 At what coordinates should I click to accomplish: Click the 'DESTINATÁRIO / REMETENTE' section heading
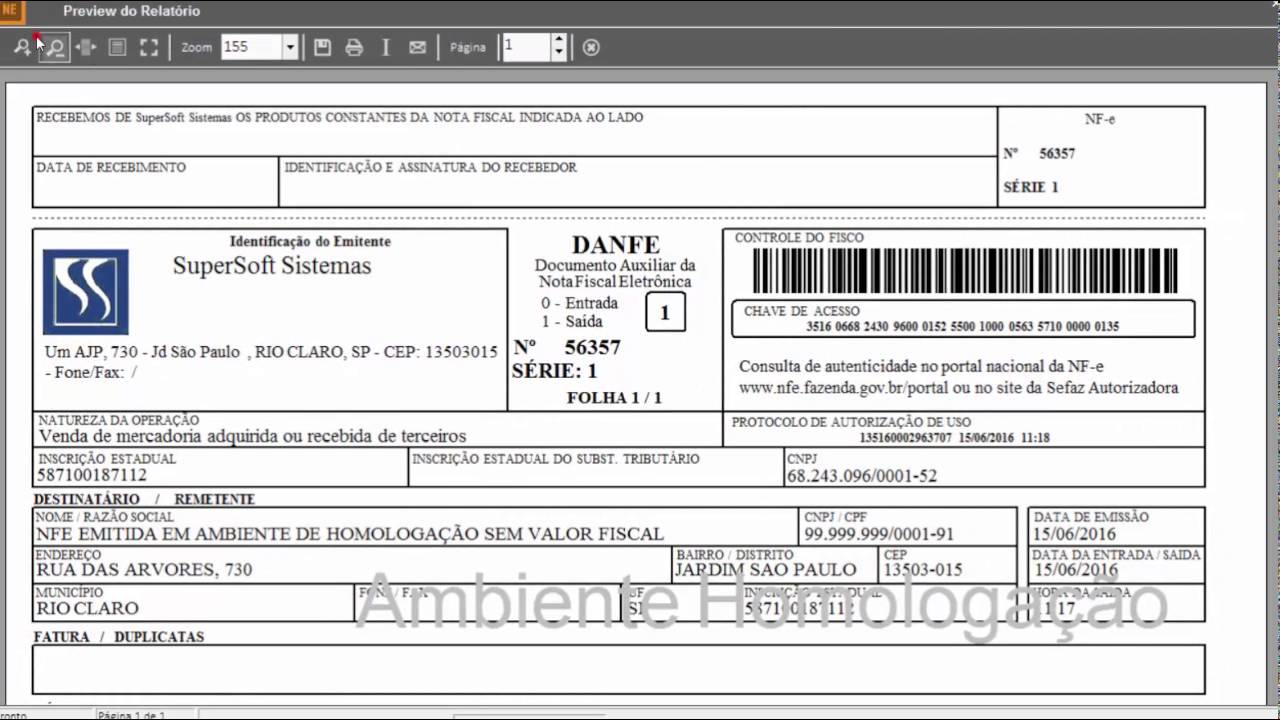pyautogui.click(x=144, y=499)
